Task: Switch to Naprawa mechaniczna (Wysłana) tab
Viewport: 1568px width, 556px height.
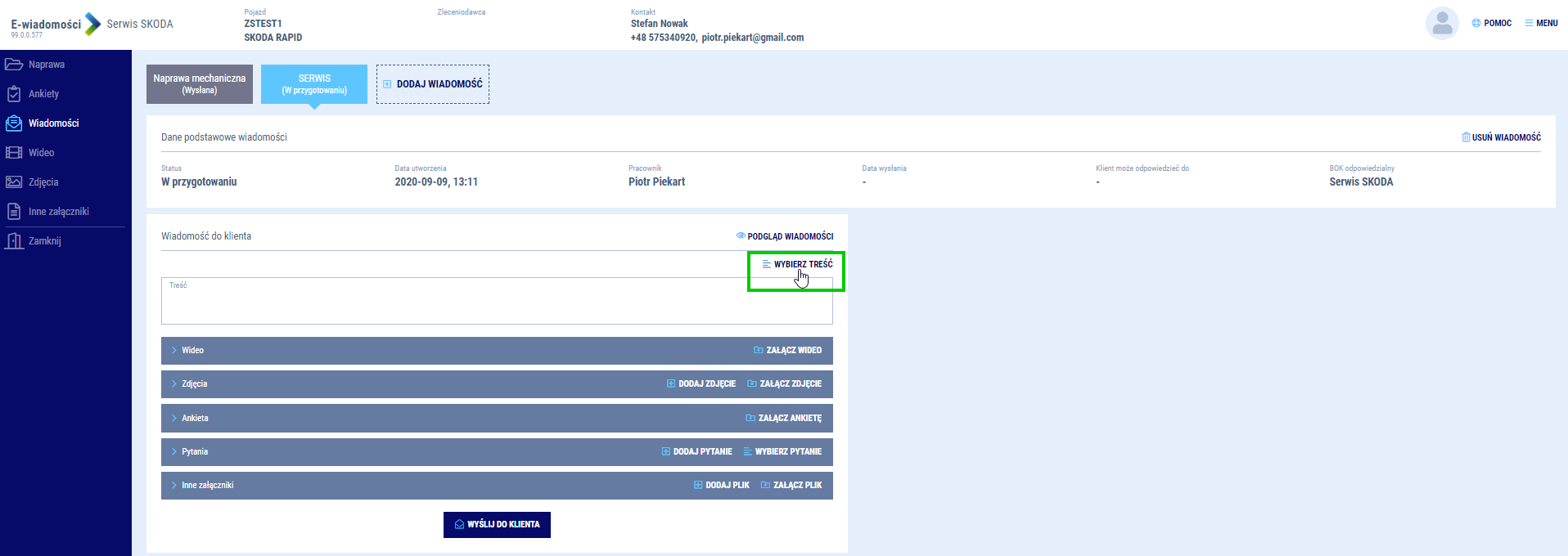Action: 199,84
